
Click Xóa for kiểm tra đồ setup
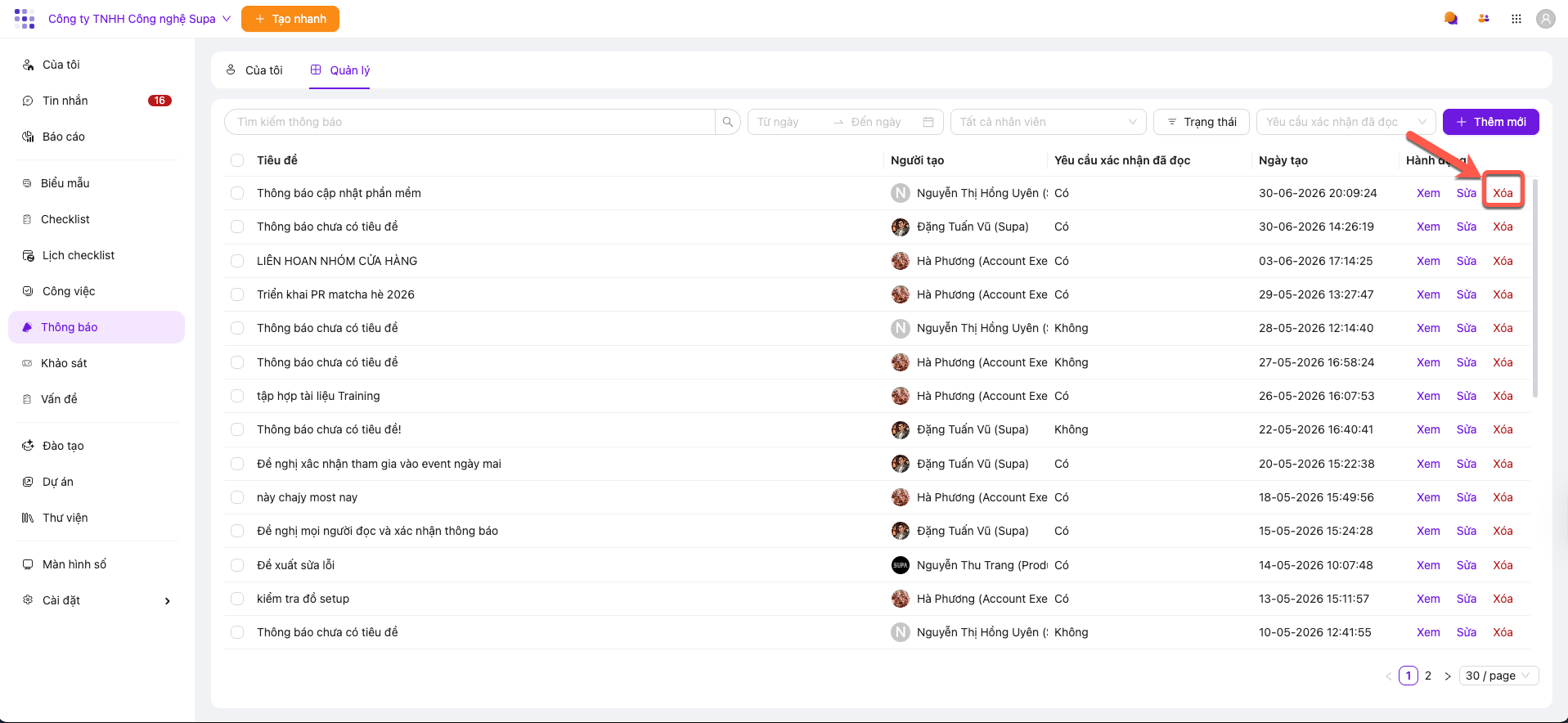click(1503, 599)
